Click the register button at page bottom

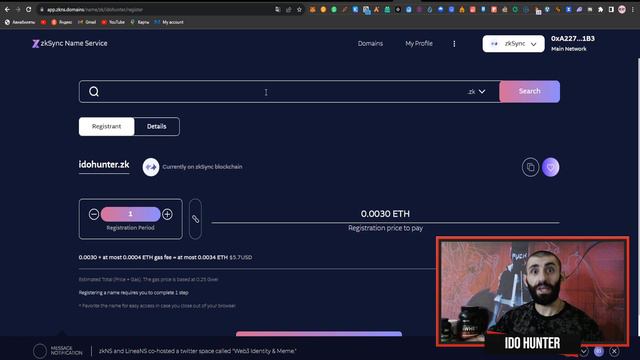coord(319,334)
